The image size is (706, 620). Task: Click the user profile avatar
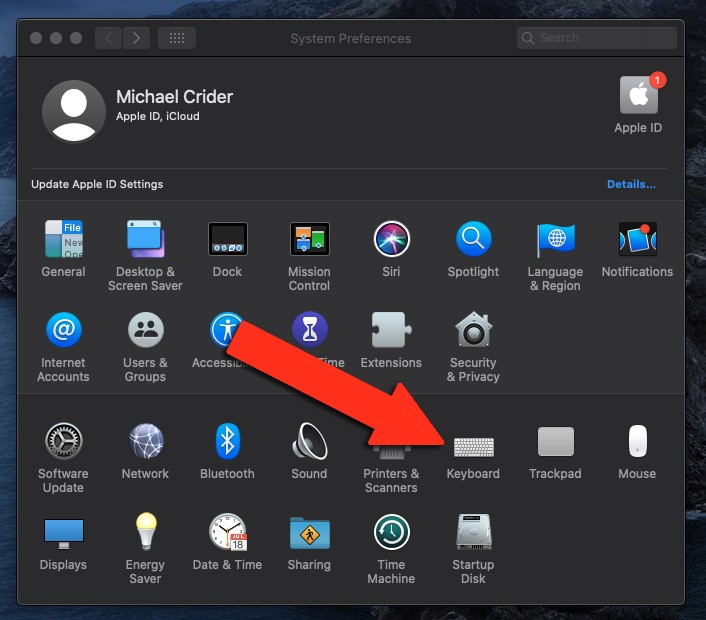point(74,111)
